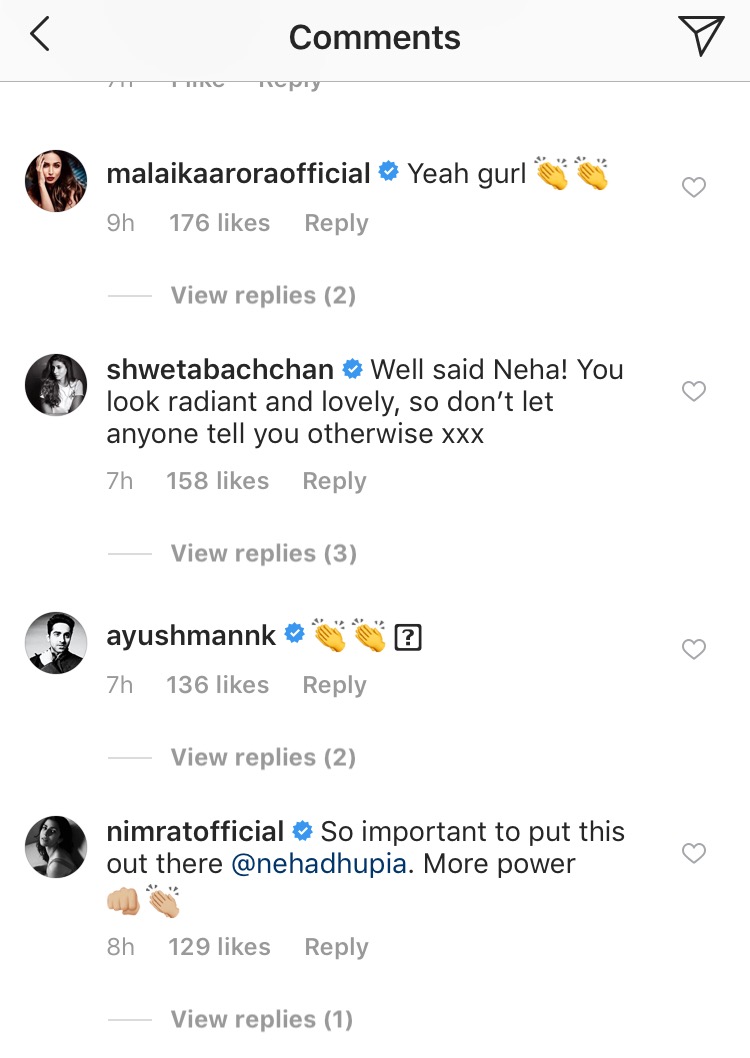Show View replies (1) under nimratofficial

point(262,1020)
